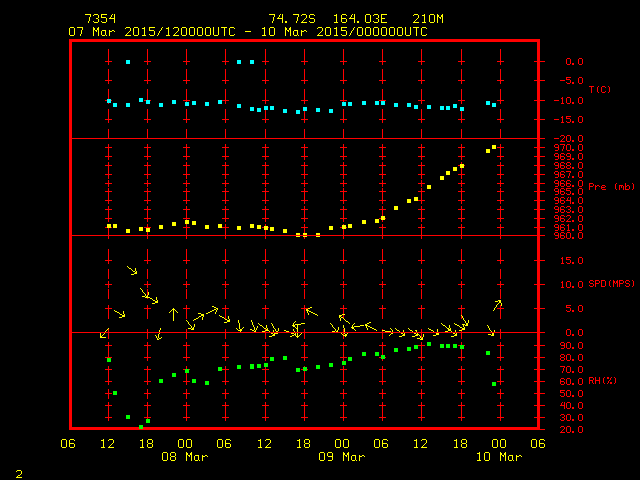This screenshot has width=640, height=480.
Task: Click the "00" hour label above "10 Mar"
Action: click(x=499, y=444)
